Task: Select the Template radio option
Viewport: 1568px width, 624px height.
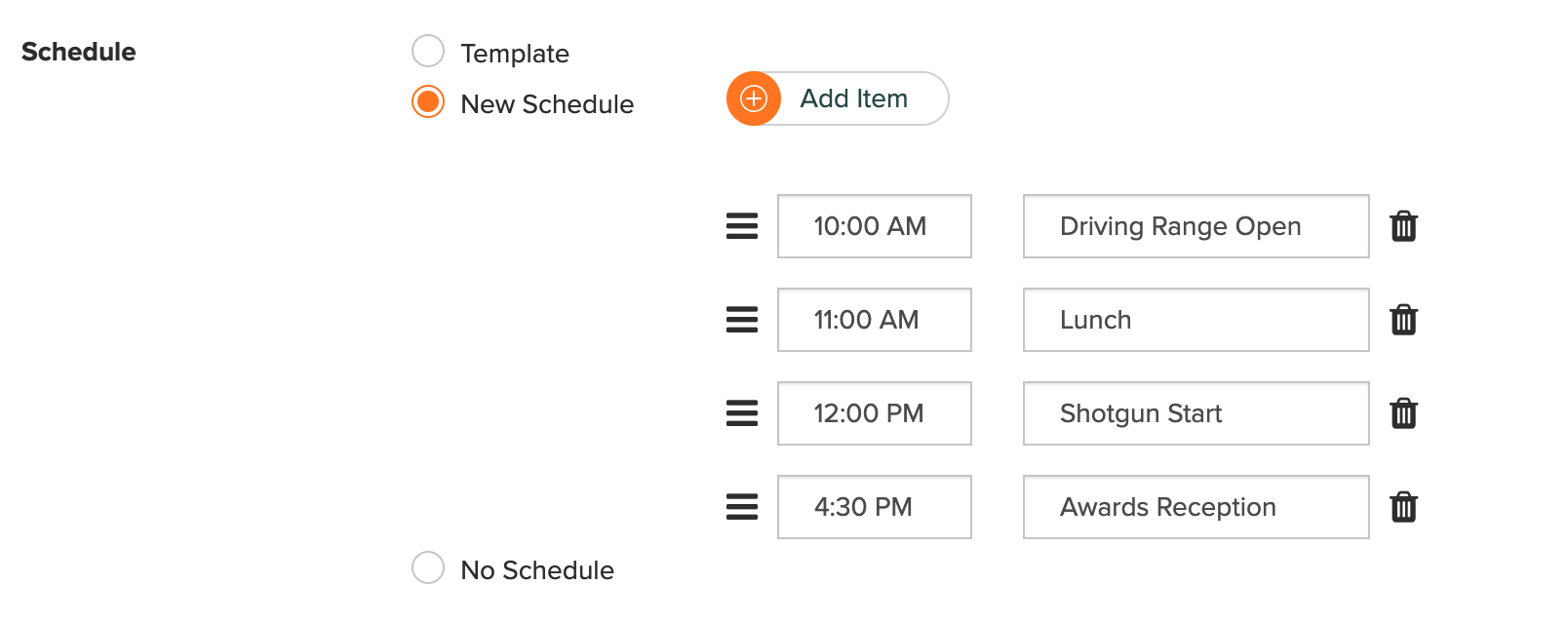Action: tap(428, 51)
